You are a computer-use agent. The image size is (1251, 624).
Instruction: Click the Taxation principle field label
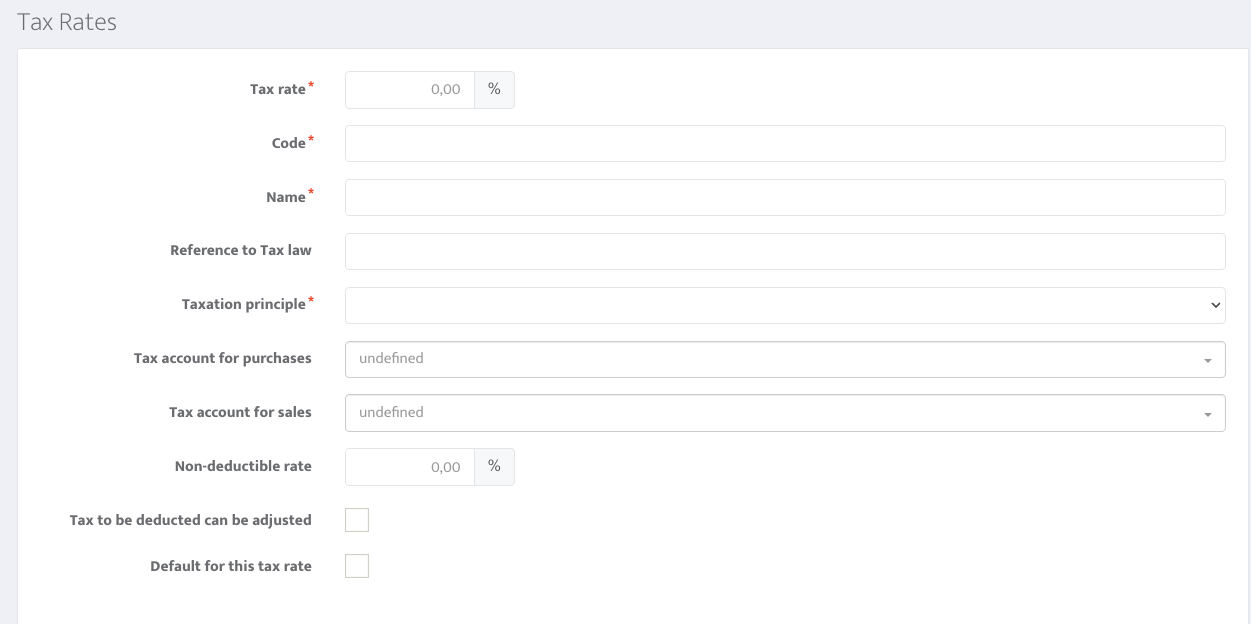(244, 304)
